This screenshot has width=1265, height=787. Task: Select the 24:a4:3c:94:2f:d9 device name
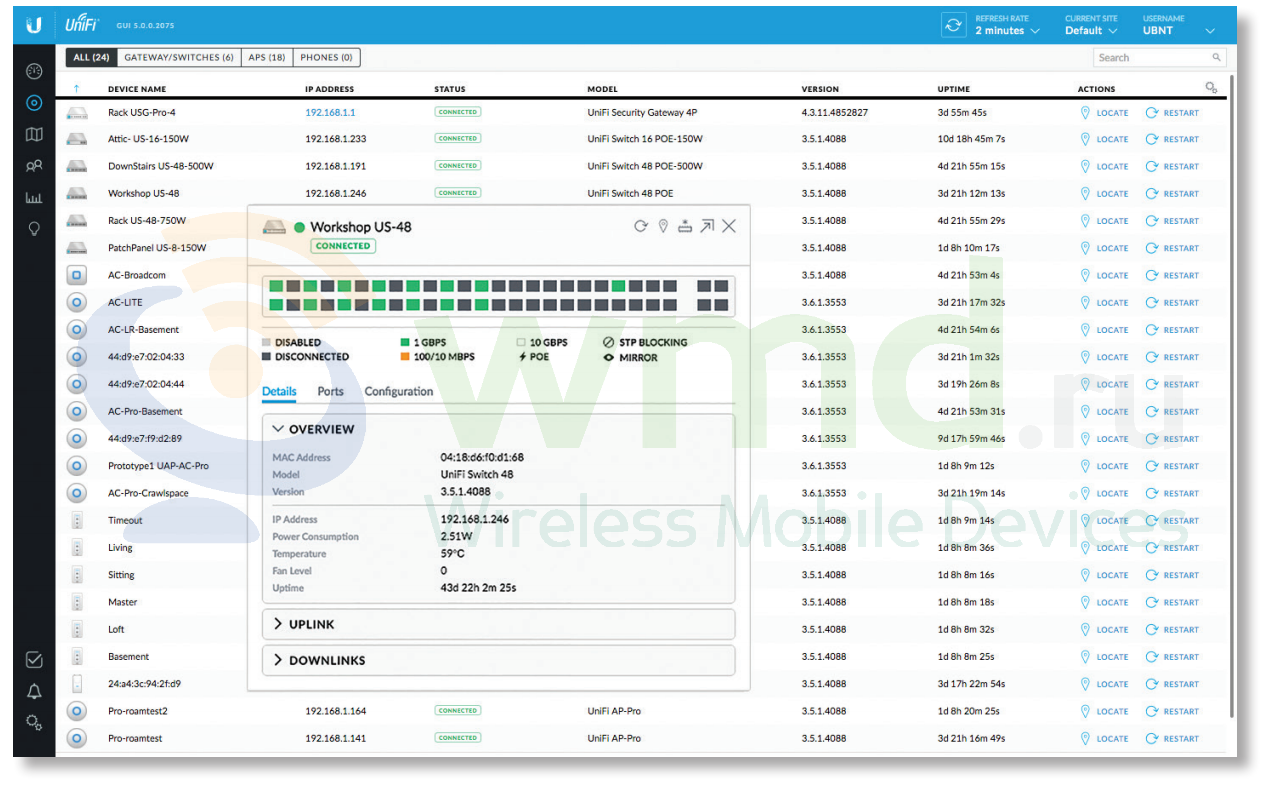(x=144, y=684)
